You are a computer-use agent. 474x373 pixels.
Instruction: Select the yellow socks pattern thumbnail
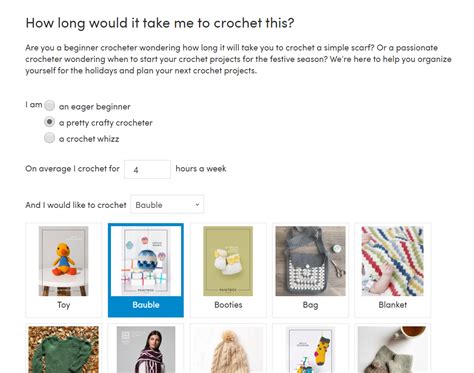(310, 349)
